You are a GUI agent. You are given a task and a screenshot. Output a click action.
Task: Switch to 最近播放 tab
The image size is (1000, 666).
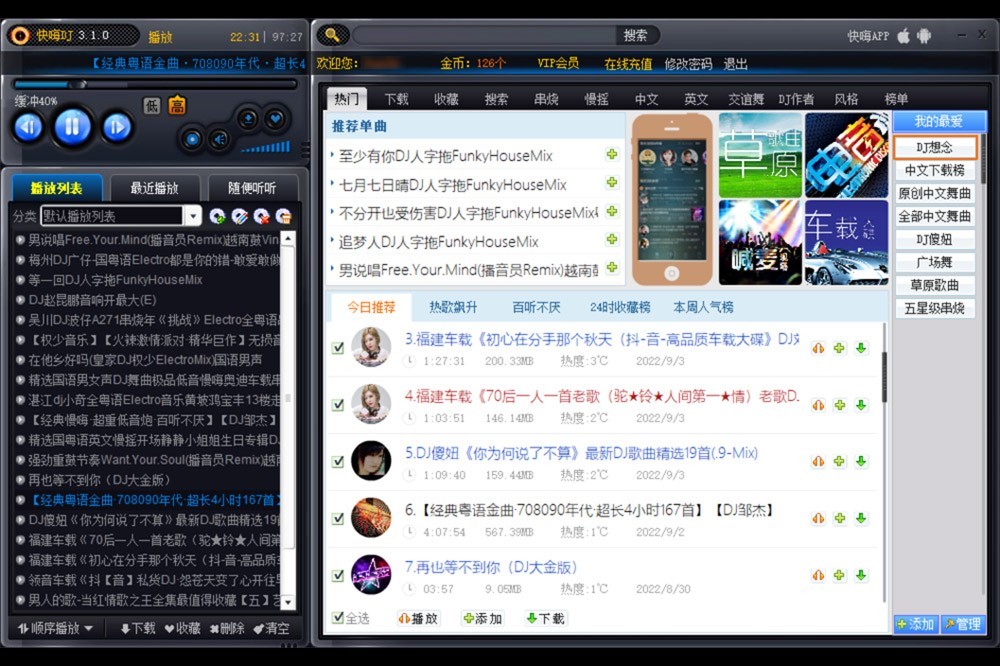[x=154, y=188]
